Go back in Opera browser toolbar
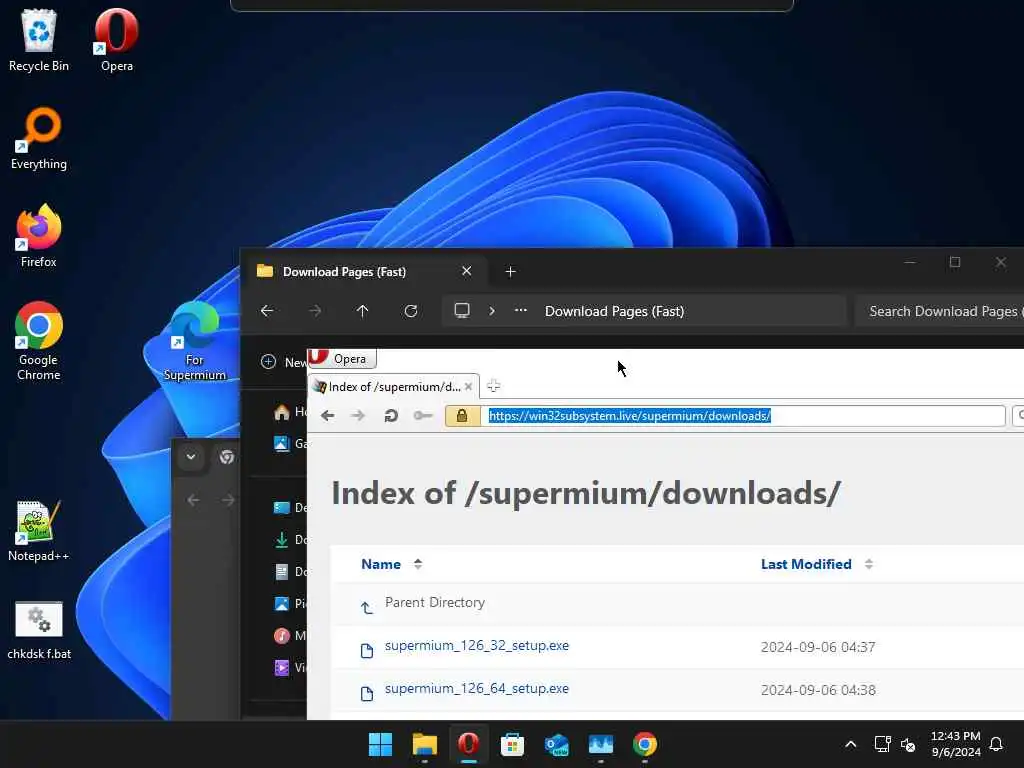 (328, 415)
